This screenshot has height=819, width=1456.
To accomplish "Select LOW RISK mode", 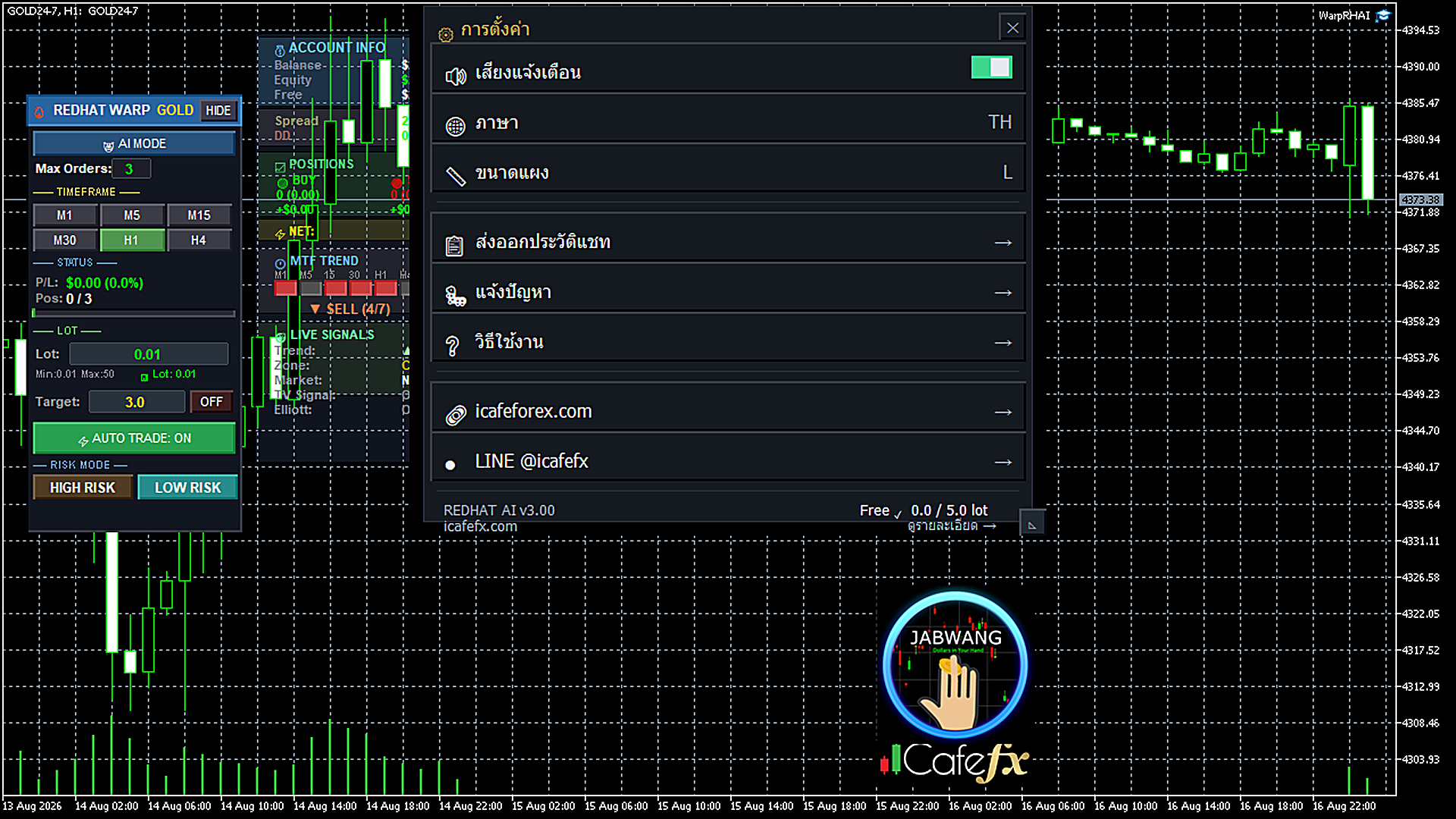I will pyautogui.click(x=187, y=488).
